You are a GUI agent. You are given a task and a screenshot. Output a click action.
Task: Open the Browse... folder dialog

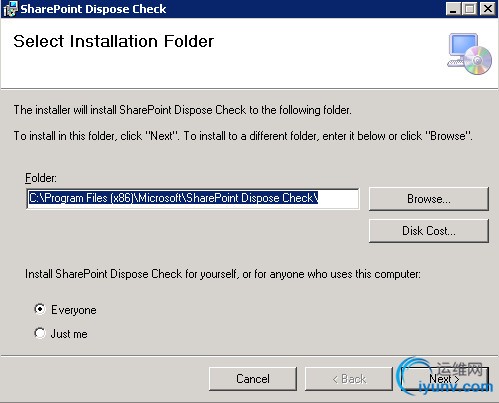pyautogui.click(x=429, y=199)
